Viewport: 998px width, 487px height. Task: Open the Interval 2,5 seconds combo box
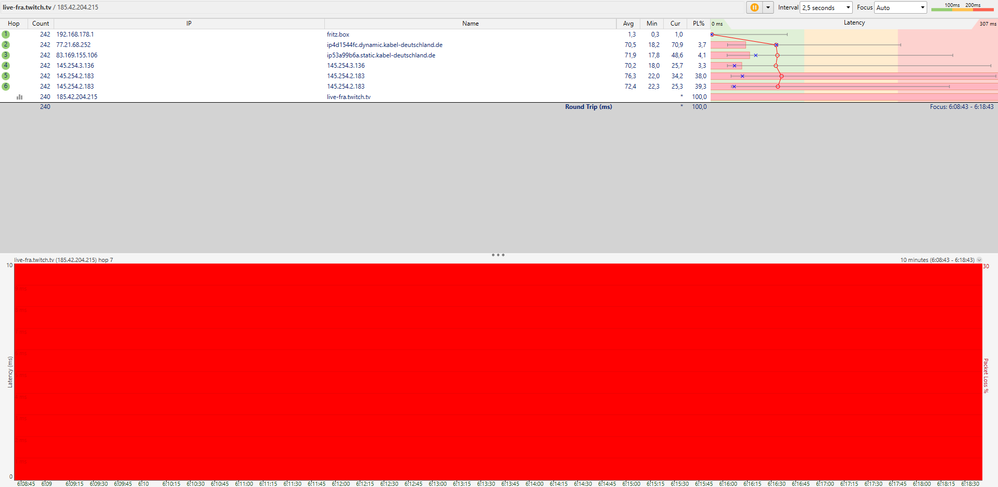(826, 8)
